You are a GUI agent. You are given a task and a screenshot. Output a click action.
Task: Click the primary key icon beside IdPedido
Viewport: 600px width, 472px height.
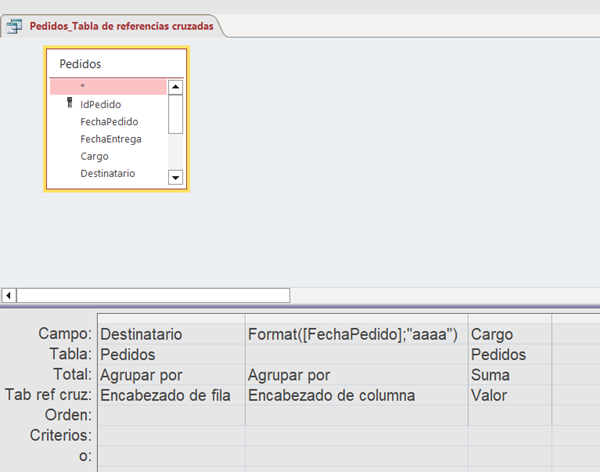point(69,103)
